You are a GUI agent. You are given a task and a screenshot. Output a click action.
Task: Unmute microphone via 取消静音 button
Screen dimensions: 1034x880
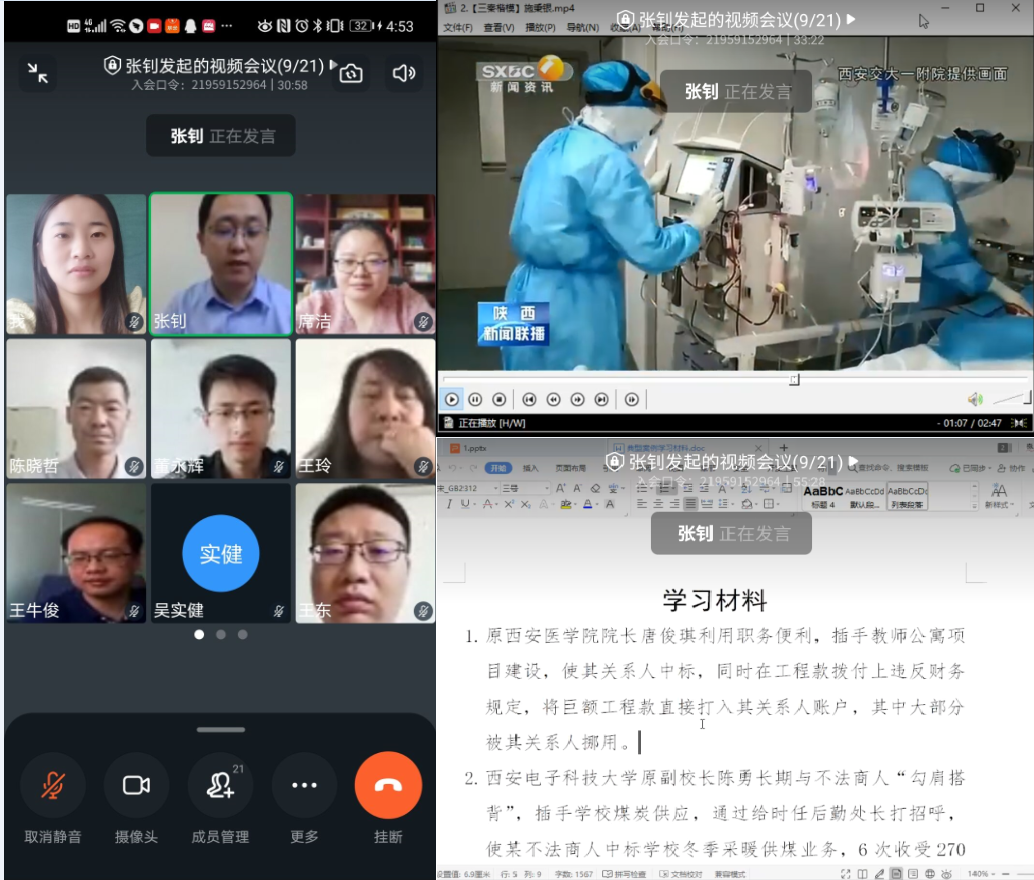(x=53, y=785)
